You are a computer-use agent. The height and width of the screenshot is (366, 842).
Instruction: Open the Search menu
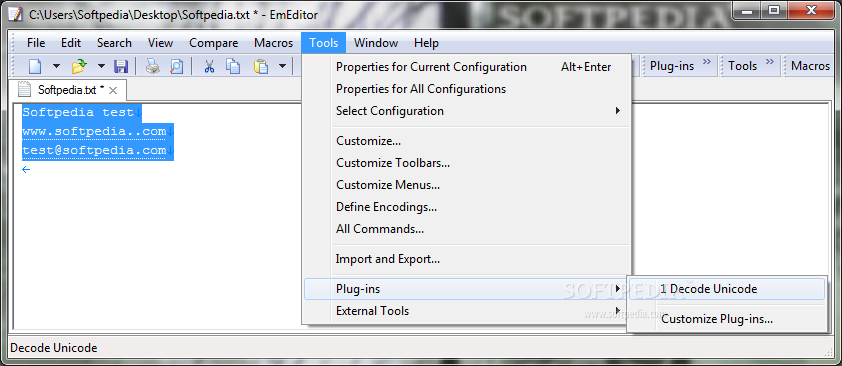click(x=114, y=43)
